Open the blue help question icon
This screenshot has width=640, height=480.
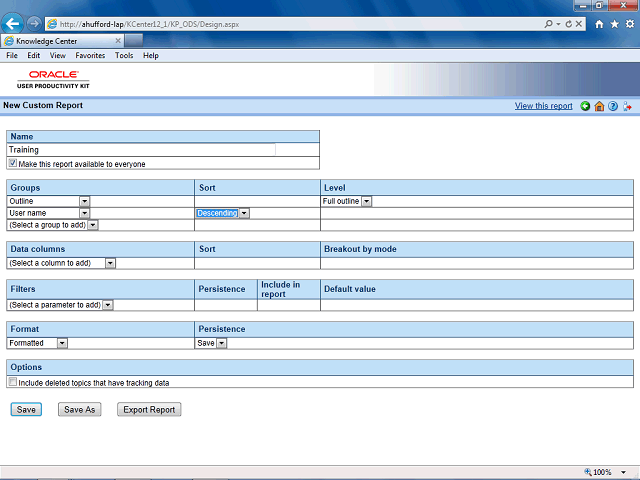tap(613, 107)
